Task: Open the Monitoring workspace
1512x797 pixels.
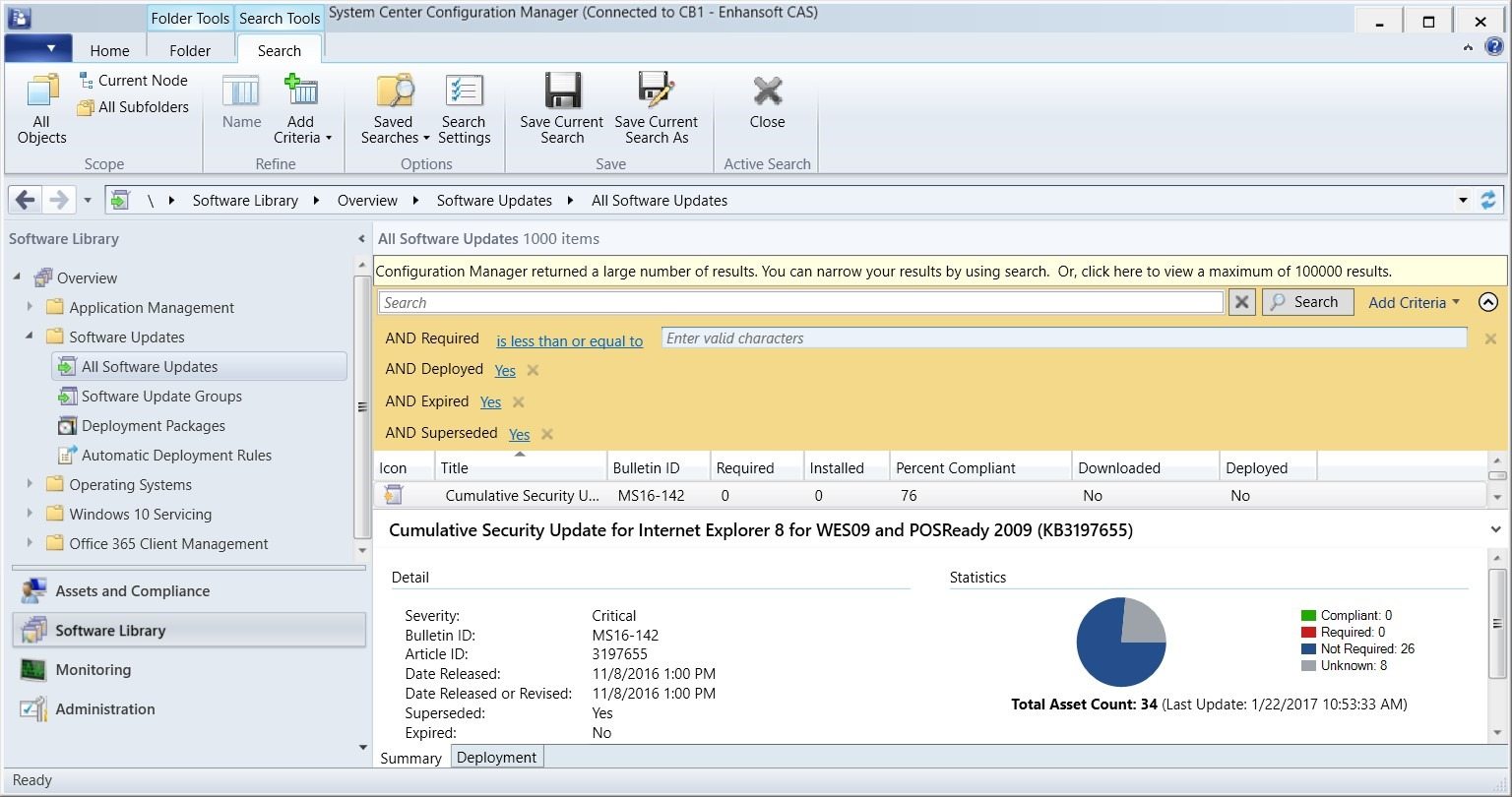Action: tap(94, 670)
